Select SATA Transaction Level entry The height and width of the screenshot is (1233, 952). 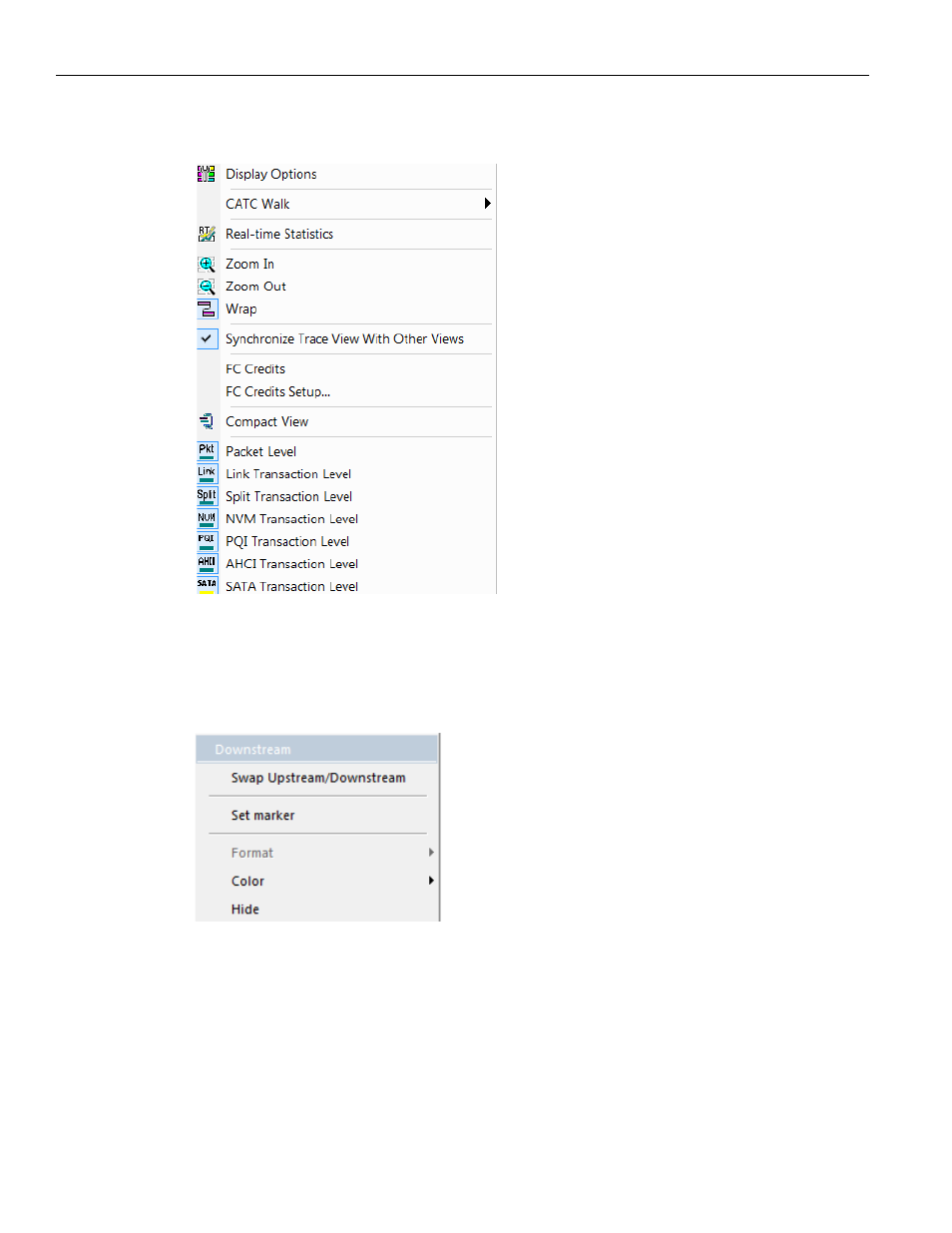(291, 586)
